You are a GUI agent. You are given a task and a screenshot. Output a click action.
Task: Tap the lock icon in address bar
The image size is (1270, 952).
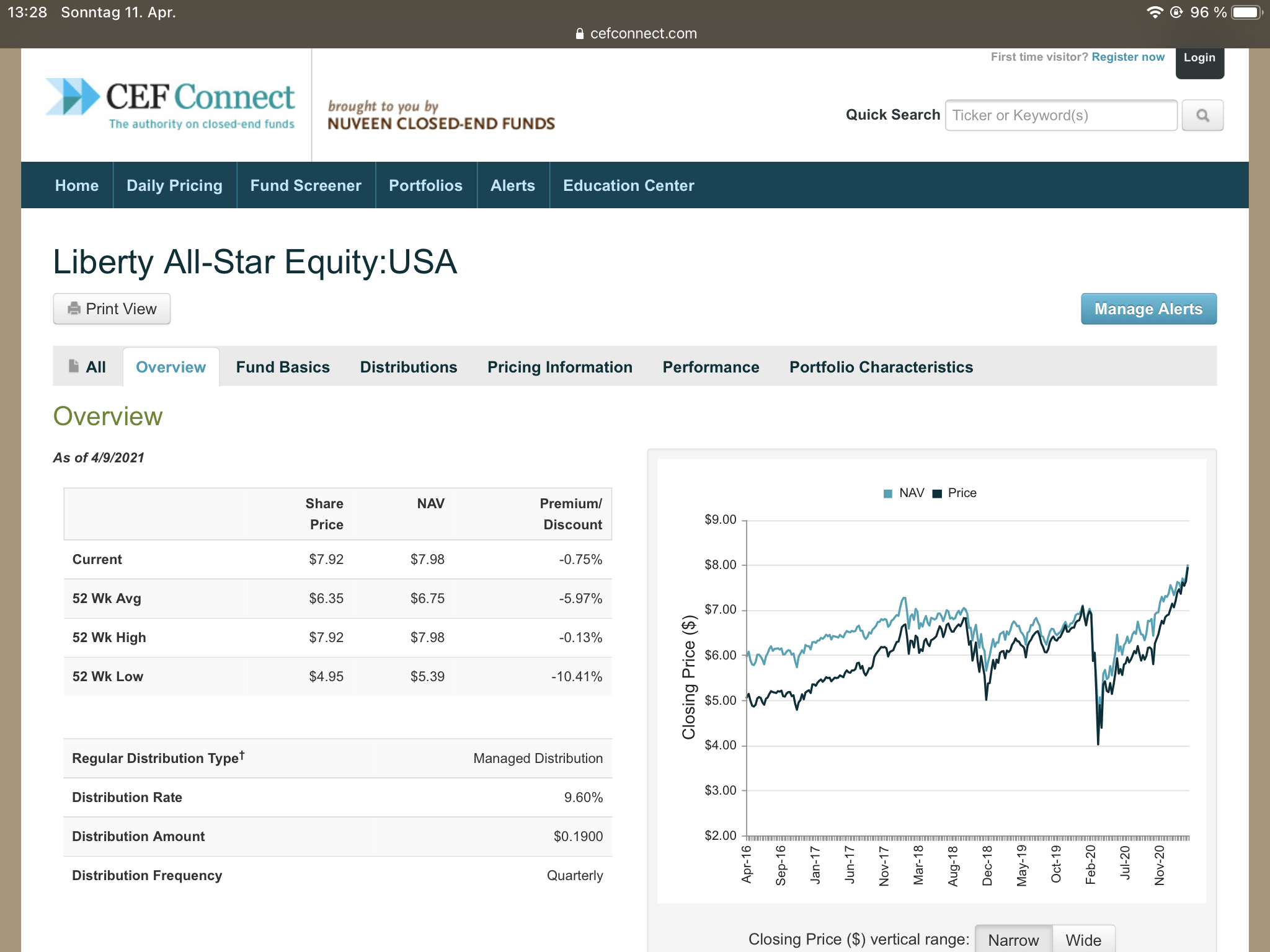580,34
